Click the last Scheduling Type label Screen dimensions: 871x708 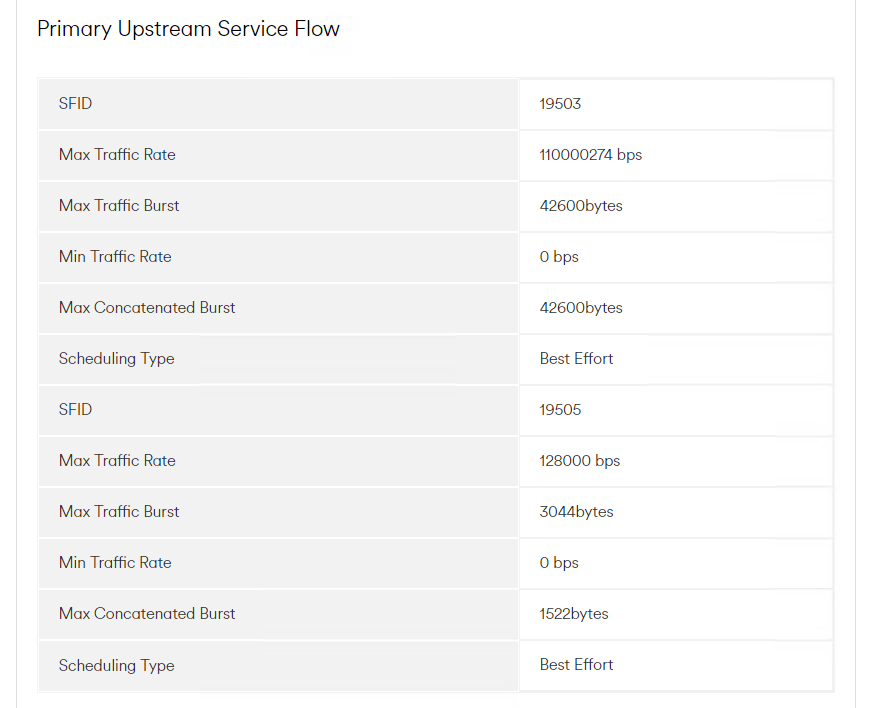click(x=117, y=666)
